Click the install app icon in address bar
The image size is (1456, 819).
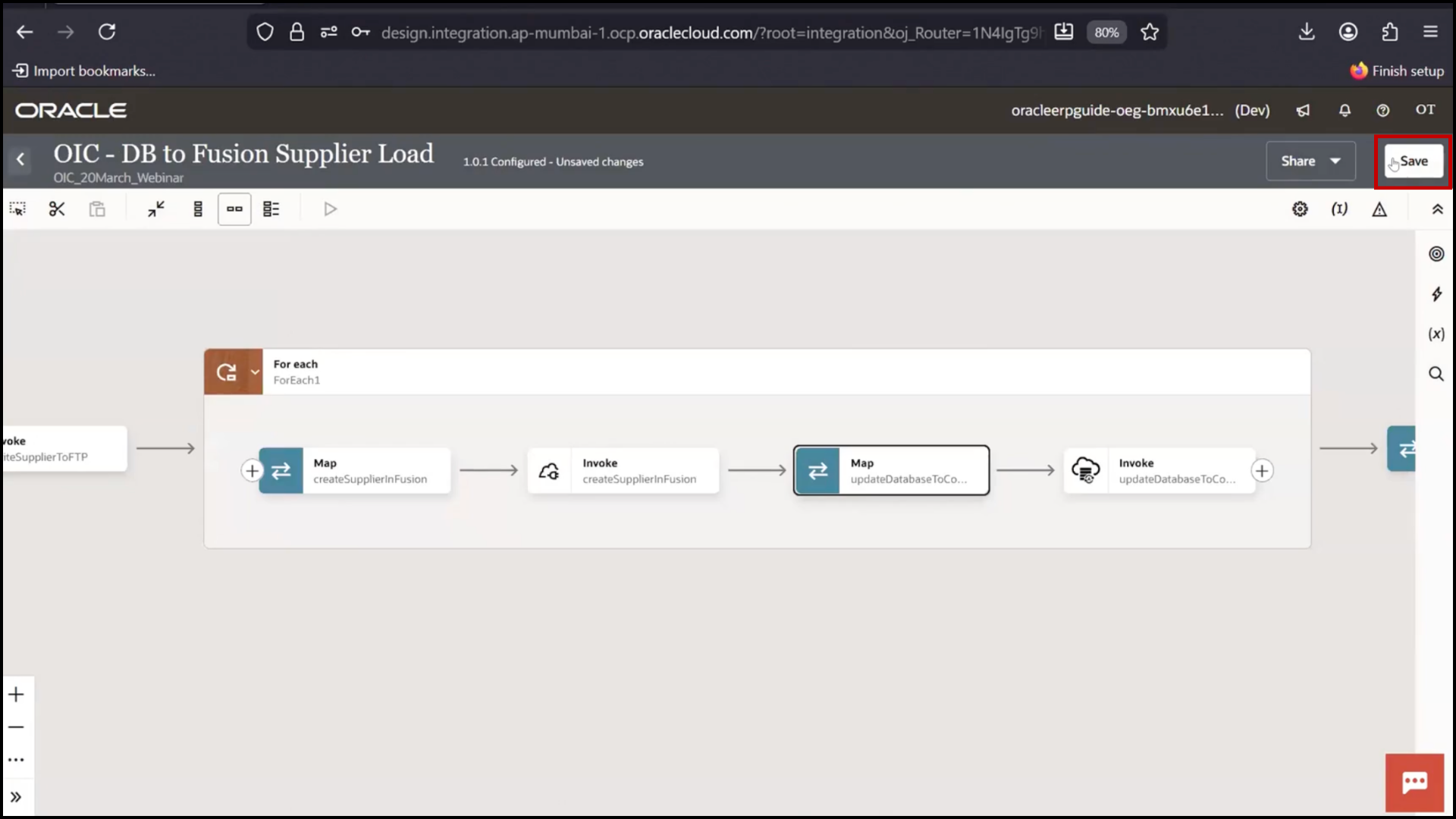point(1064,32)
